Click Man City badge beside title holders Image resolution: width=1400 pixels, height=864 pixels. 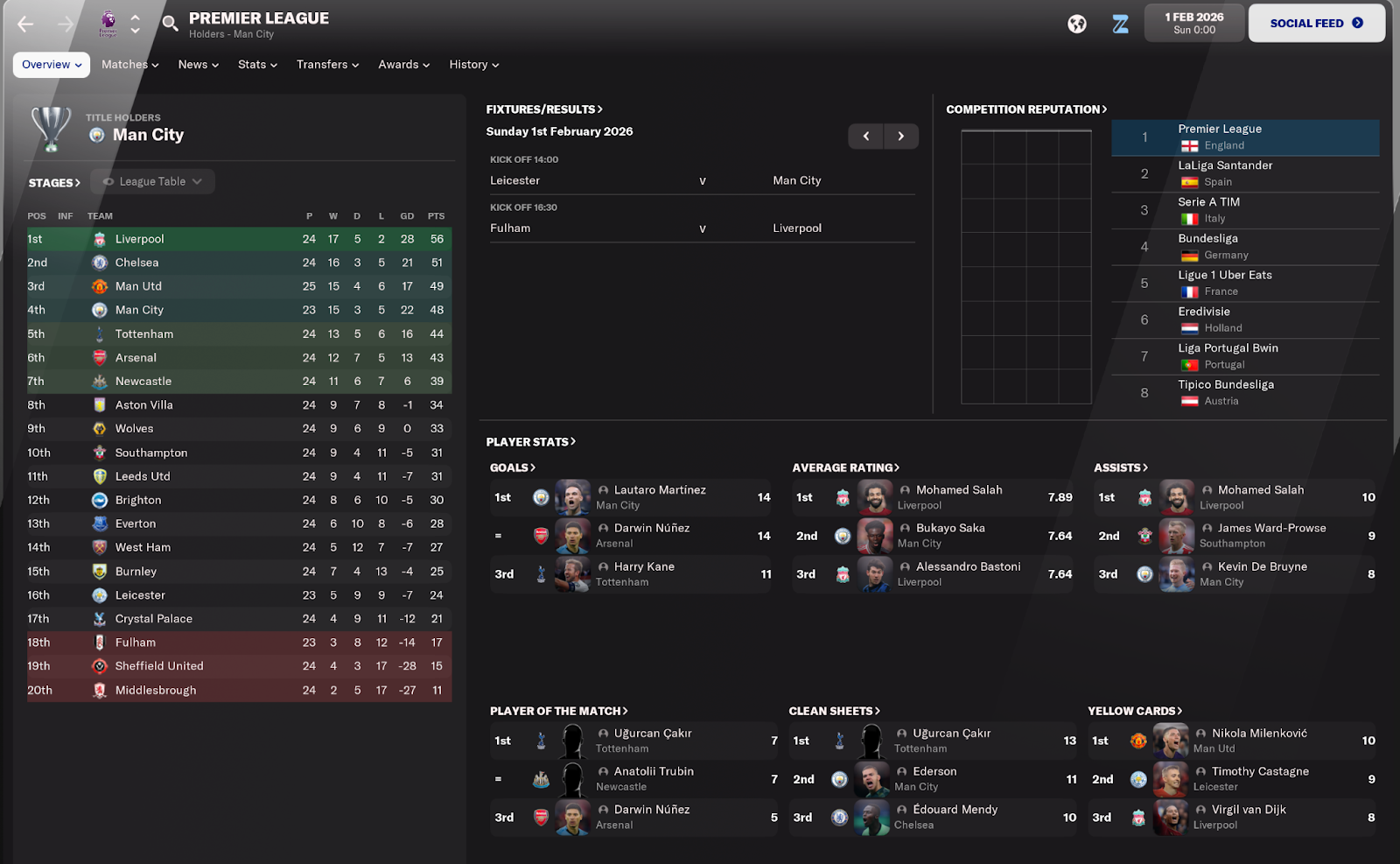pyautogui.click(x=97, y=135)
